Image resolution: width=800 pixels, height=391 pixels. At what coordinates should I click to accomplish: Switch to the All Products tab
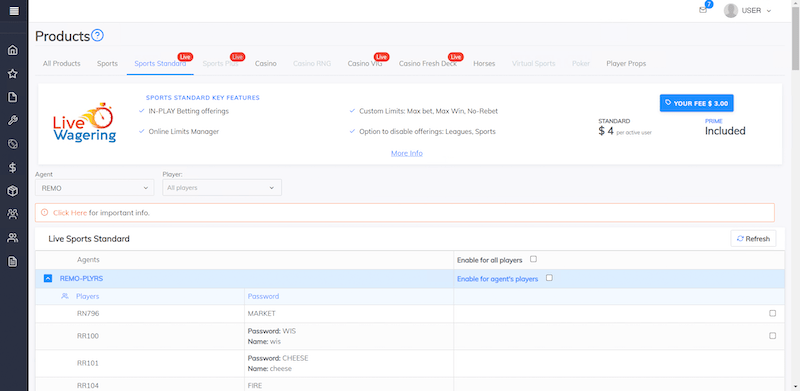pos(62,64)
